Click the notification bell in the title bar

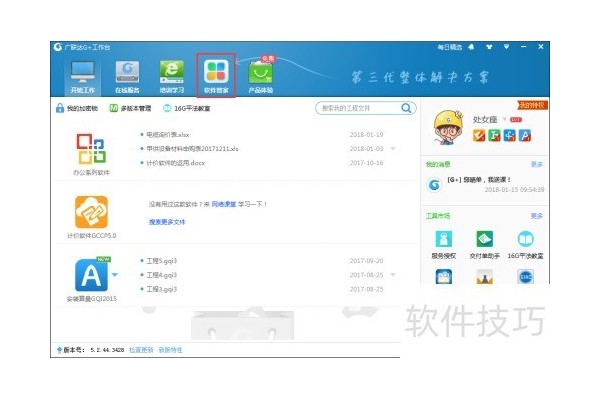pos(471,47)
